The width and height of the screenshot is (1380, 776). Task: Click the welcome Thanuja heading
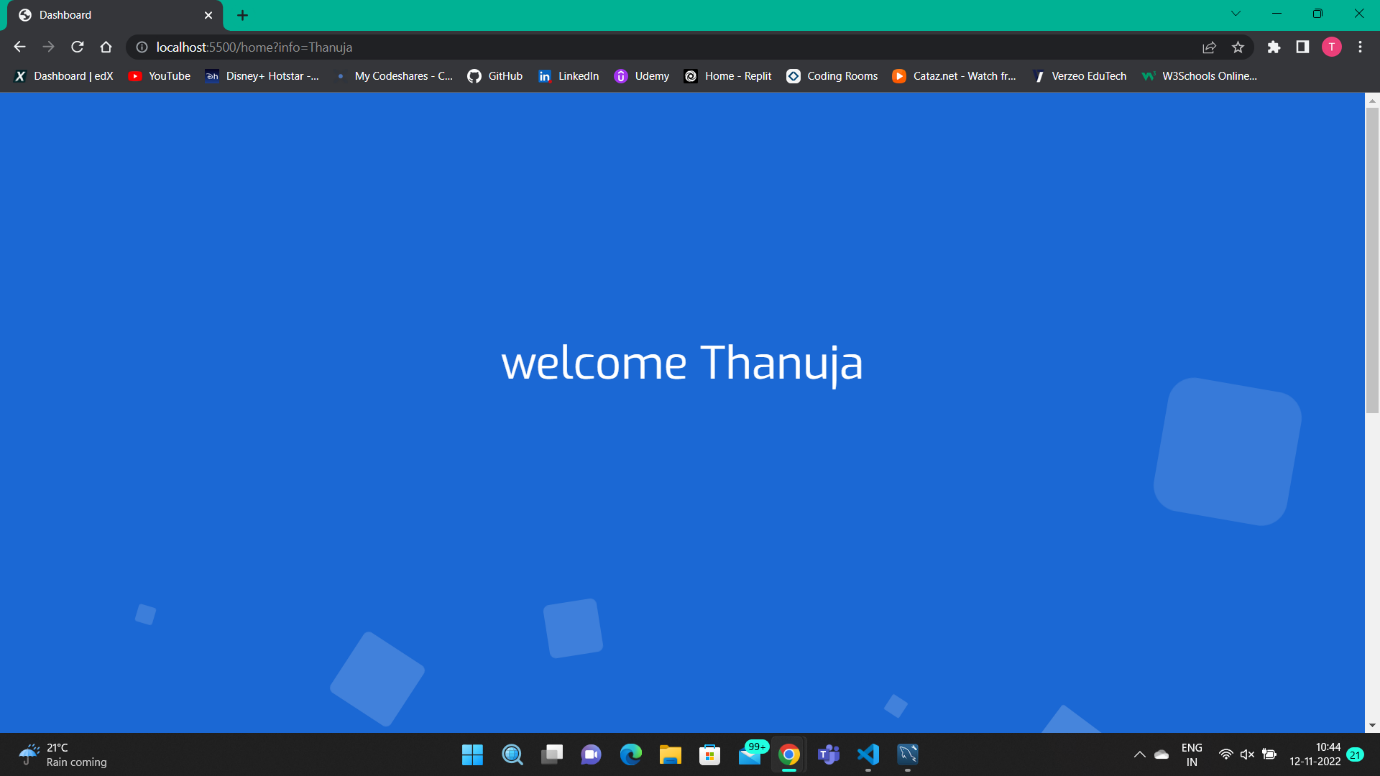(682, 363)
